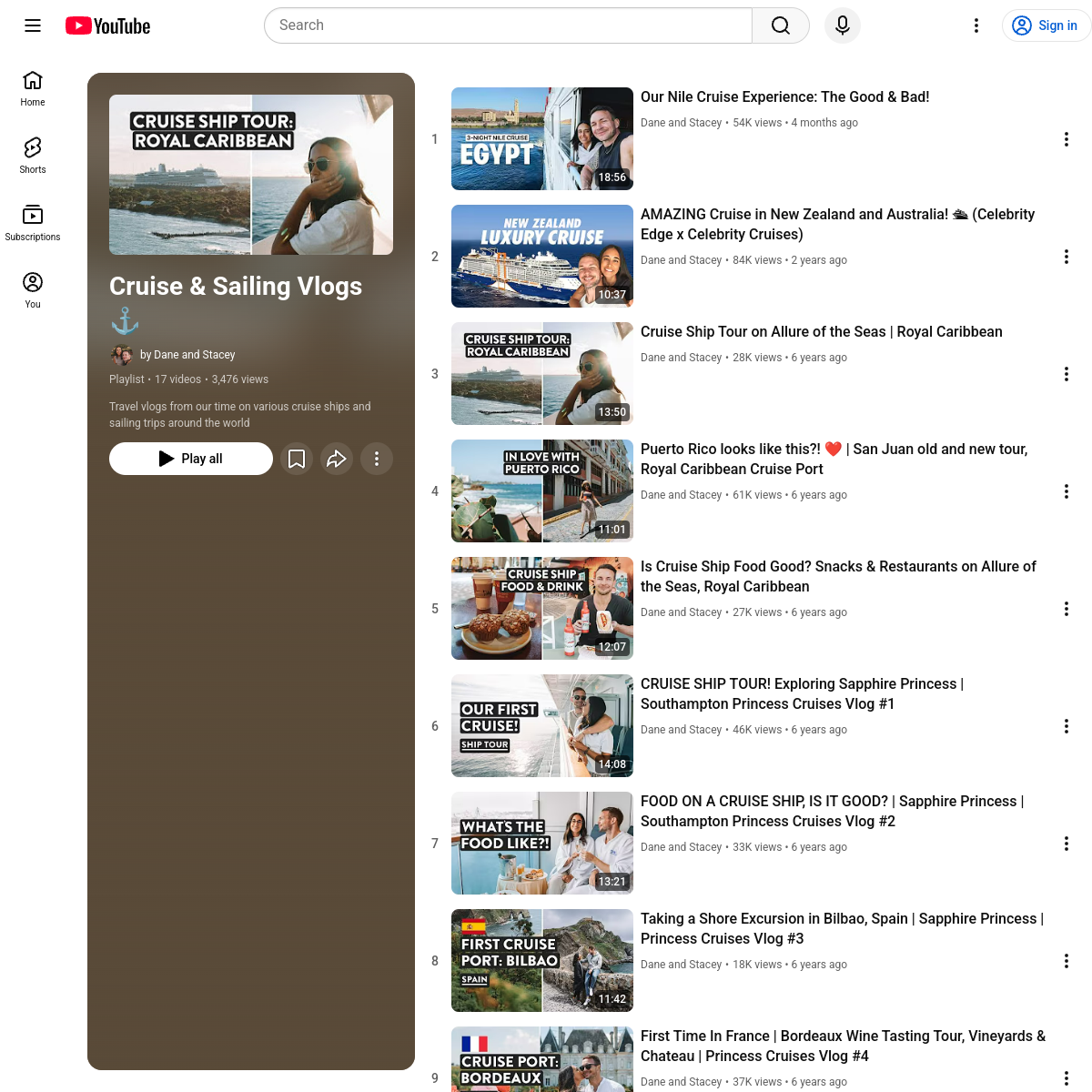The width and height of the screenshot is (1092, 1092).
Task: Save the Cruise & Sailing Vlogs playlist
Action: click(x=297, y=459)
